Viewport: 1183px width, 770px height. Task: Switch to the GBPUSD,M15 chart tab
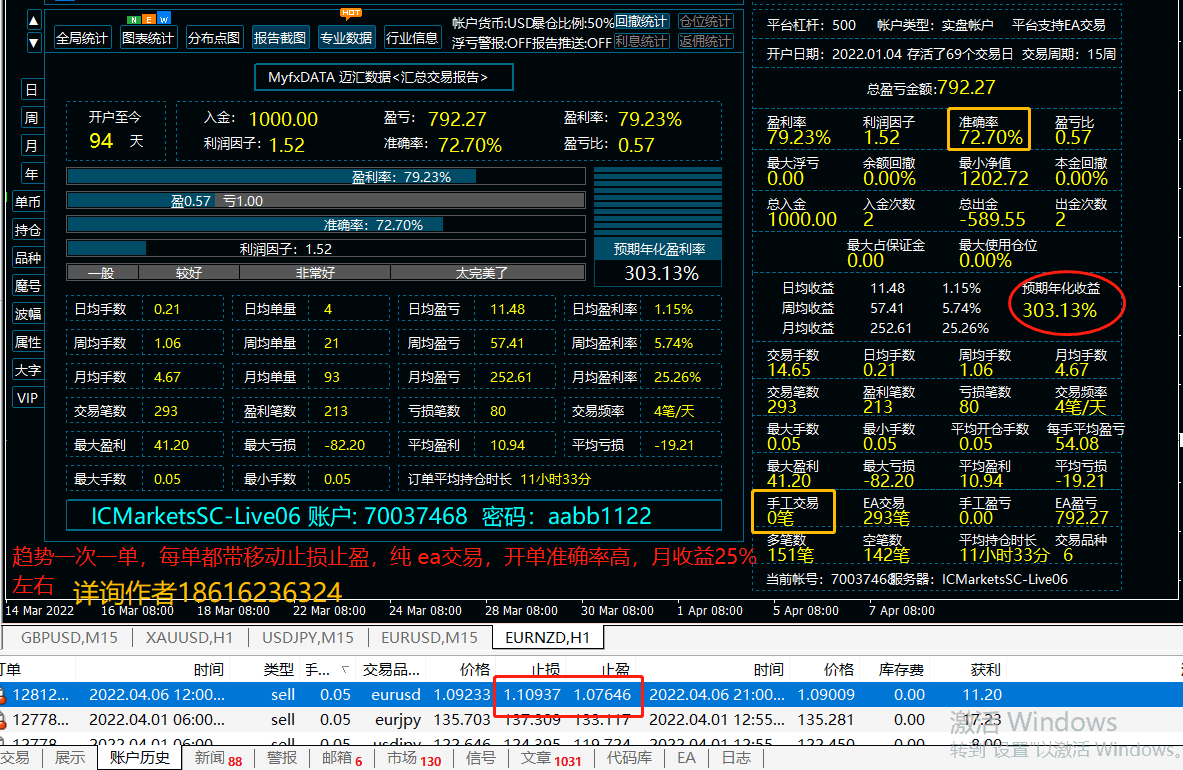pyautogui.click(x=69, y=637)
